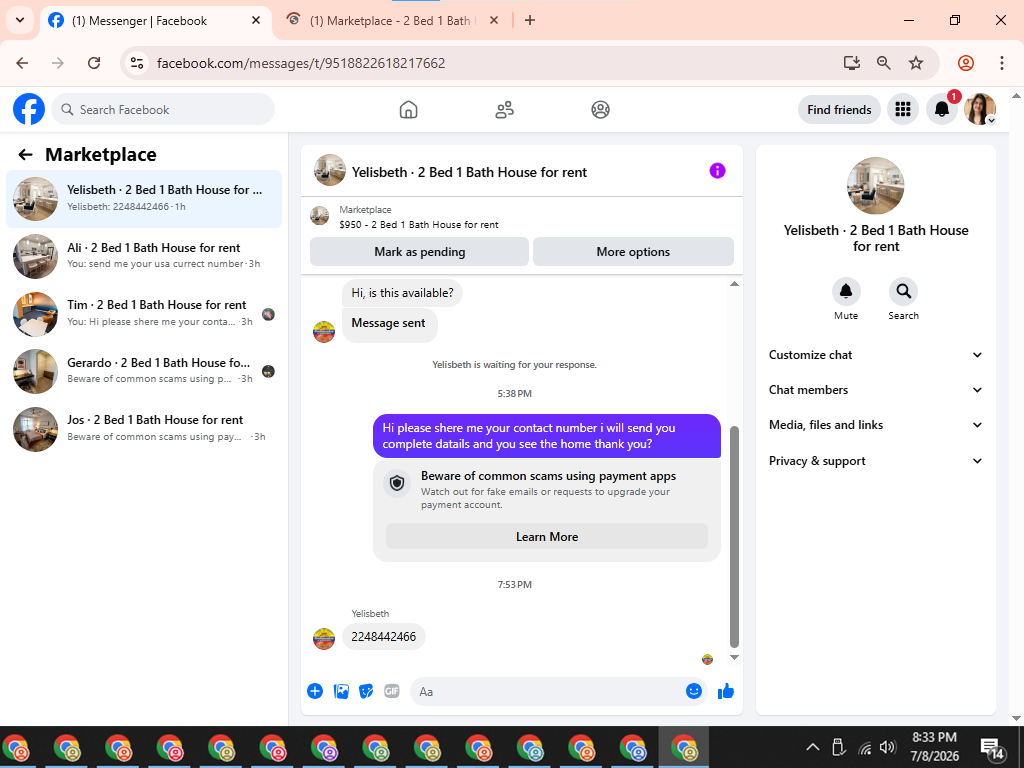Select the Messenger | Facebook tab
The height and width of the screenshot is (768, 1024).
(x=155, y=20)
